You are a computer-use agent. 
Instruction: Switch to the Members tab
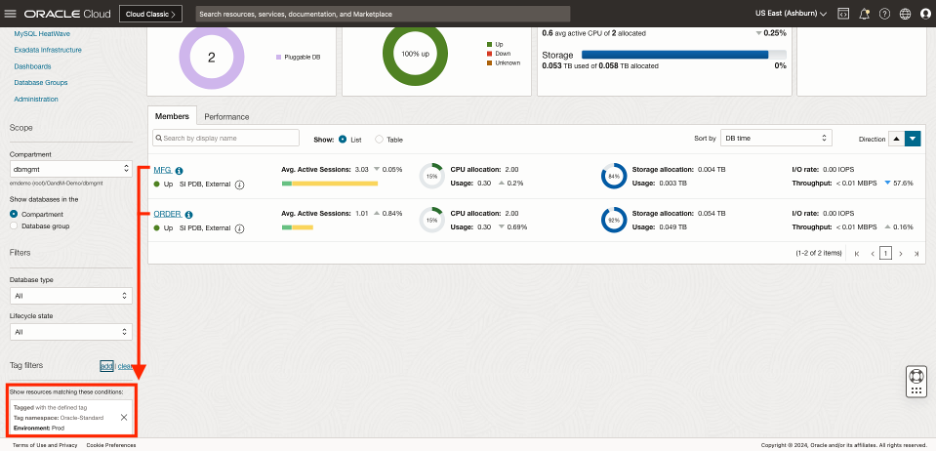[172, 116]
